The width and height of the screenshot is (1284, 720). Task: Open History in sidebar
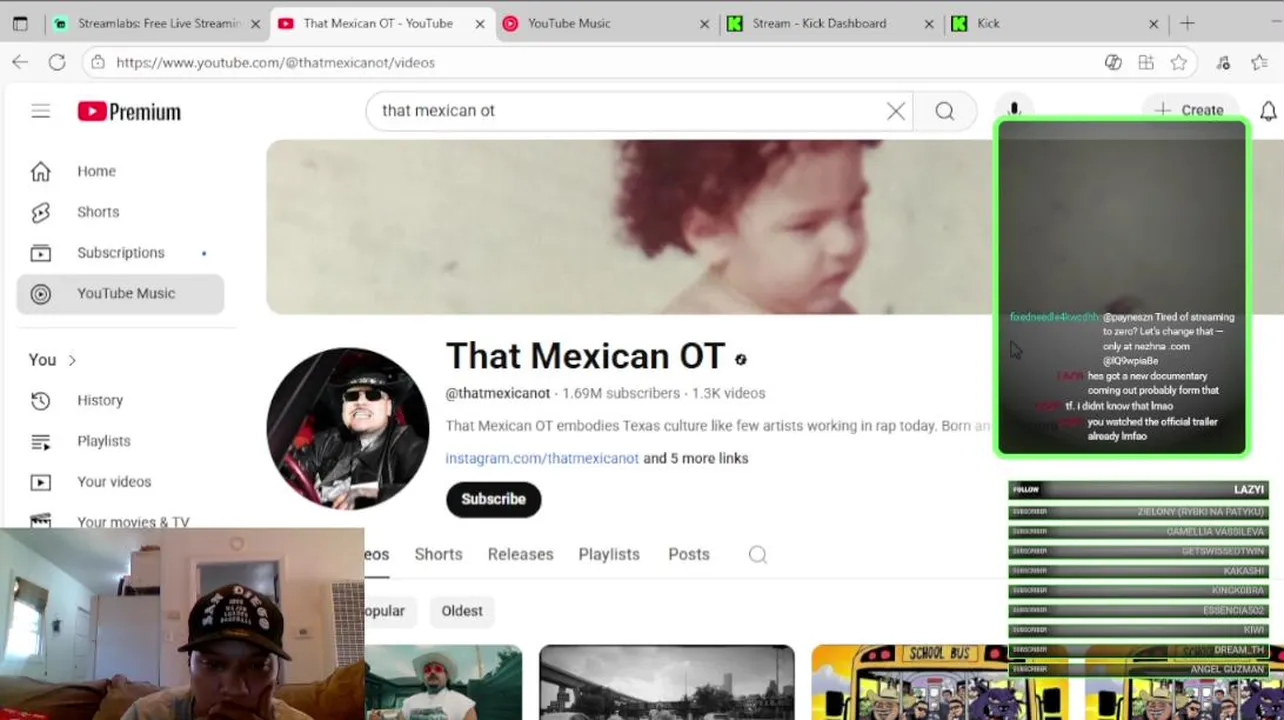pos(120,400)
